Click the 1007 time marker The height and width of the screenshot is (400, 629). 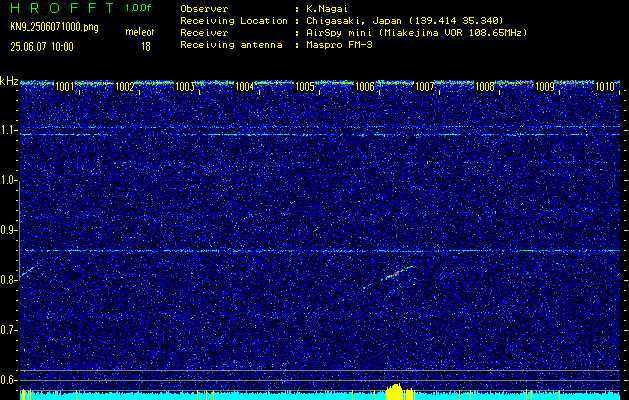pos(424,87)
